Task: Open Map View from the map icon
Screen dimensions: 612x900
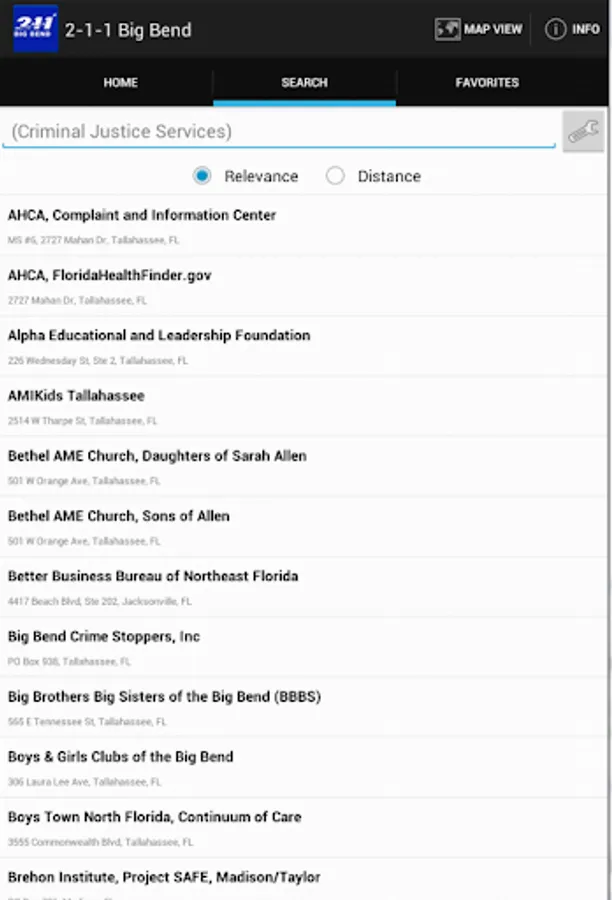Action: pos(447,29)
